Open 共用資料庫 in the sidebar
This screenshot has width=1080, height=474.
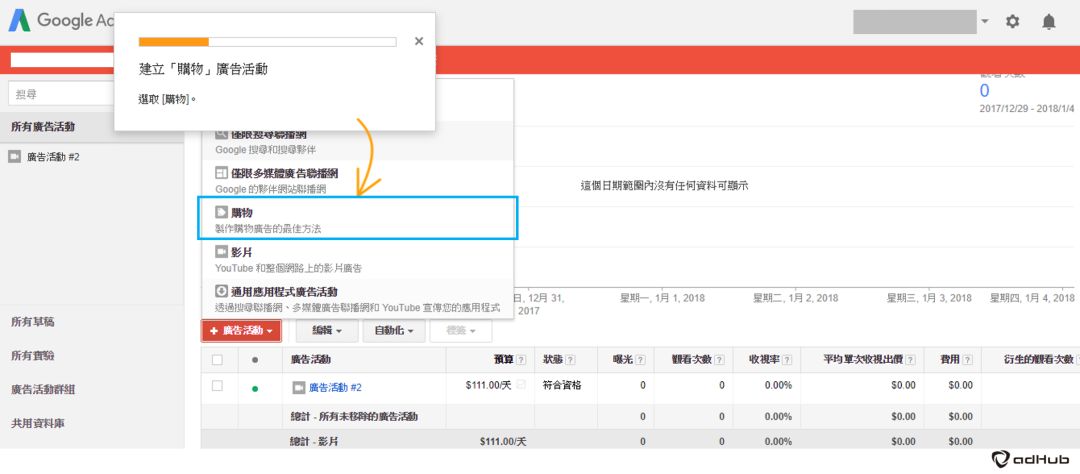click(x=38, y=423)
